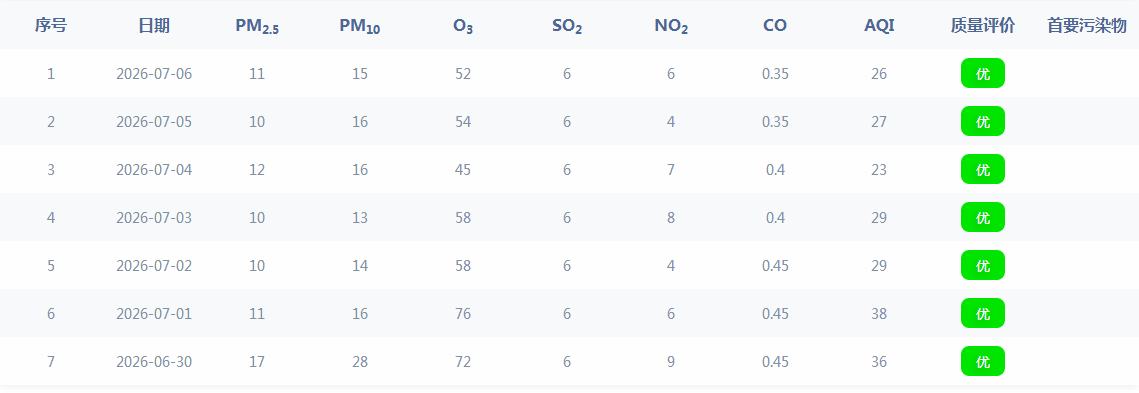Click the 优 badge for 2026-07-02
The image size is (1139, 393).
pos(983,265)
